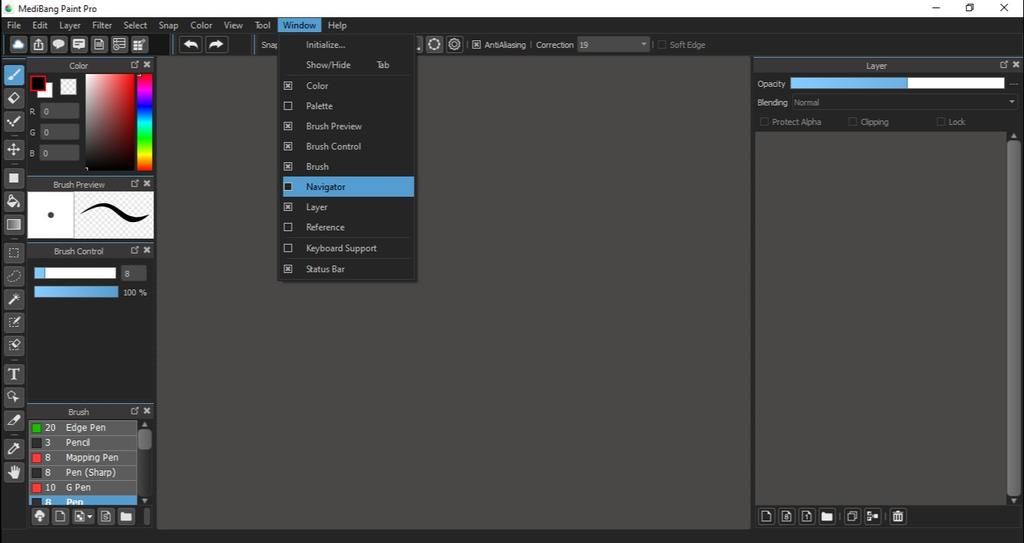This screenshot has height=543, width=1024.
Task: Toggle the Navigator window entry
Action: 348,187
